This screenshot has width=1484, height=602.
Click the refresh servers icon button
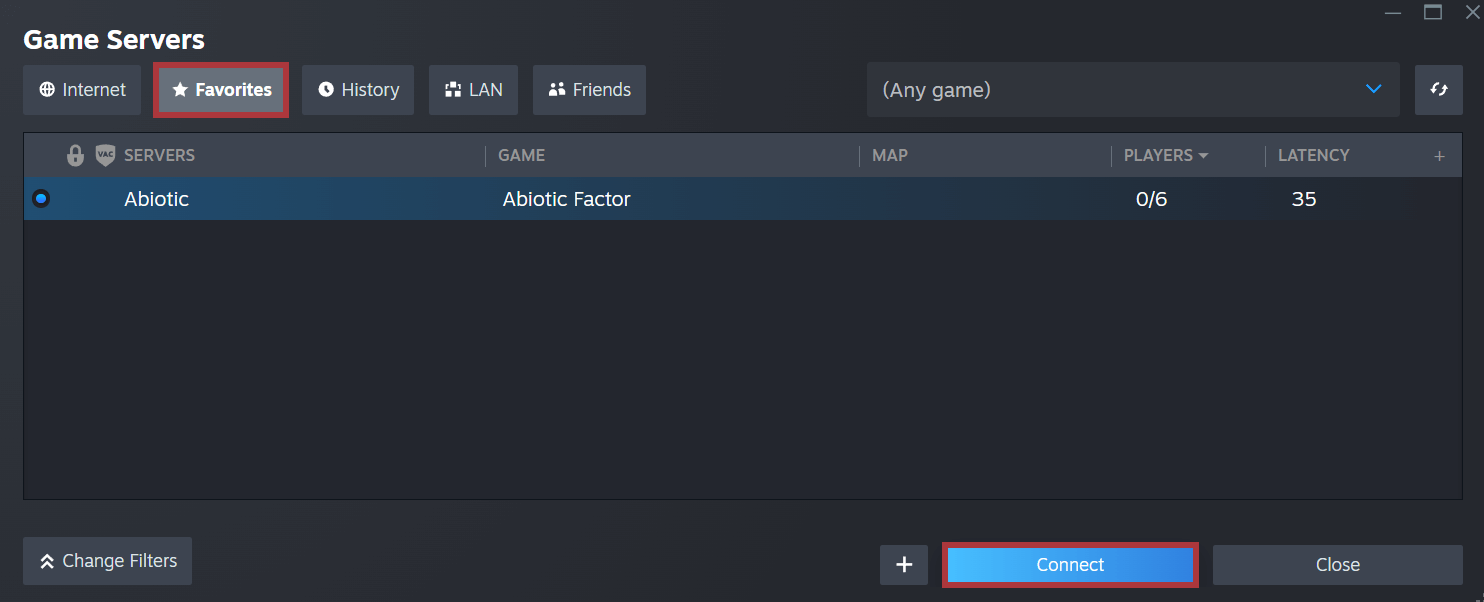[x=1439, y=90]
